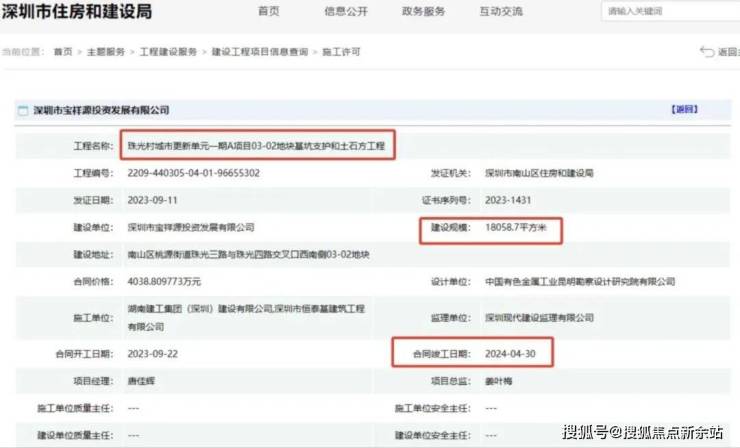Image resolution: width=740 pixels, height=448 pixels.
Task: Open the 信息公开 navigation item
Action: click(x=346, y=11)
